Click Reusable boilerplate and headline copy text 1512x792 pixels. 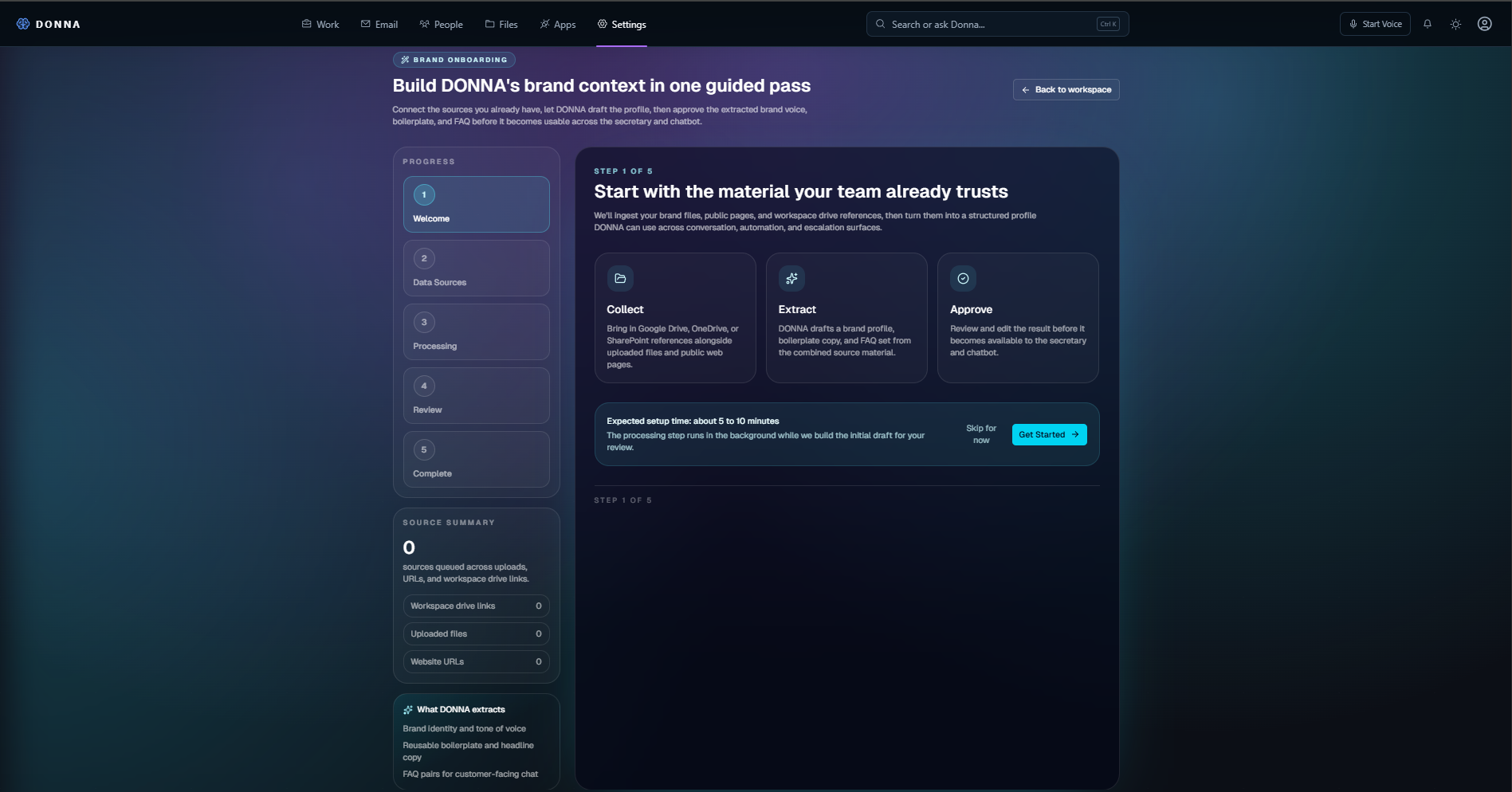(x=468, y=751)
